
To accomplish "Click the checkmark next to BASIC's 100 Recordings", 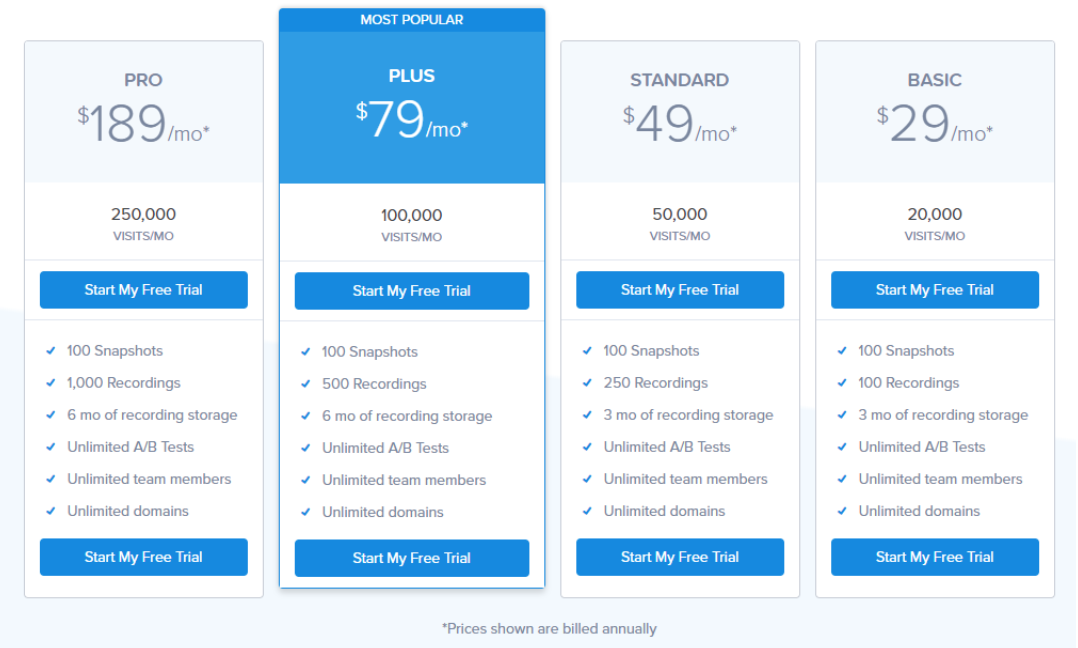I will click(842, 383).
